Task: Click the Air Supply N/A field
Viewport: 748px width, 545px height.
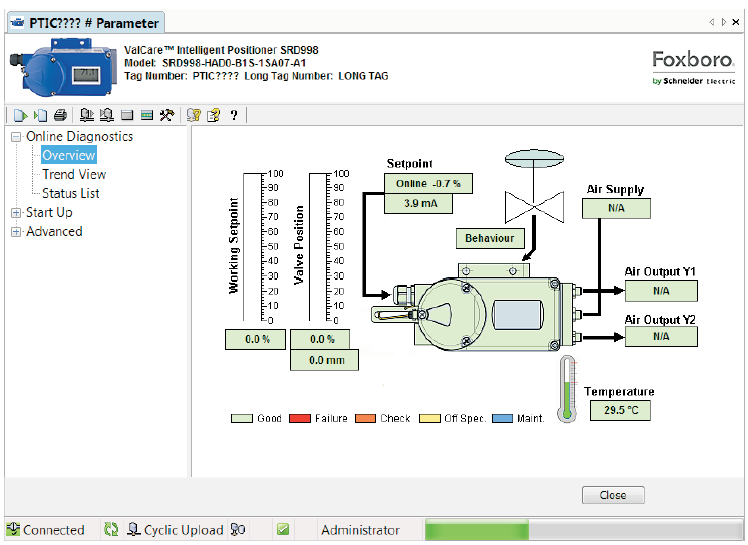Action: click(617, 209)
